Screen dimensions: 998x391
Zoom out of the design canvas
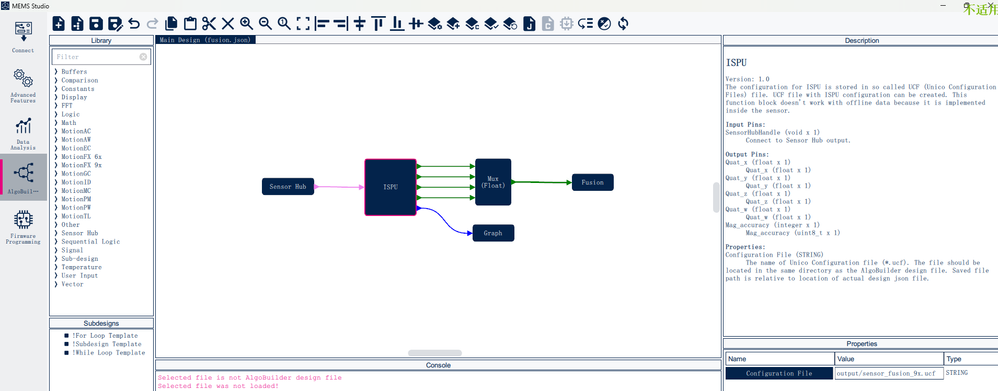tap(265, 24)
